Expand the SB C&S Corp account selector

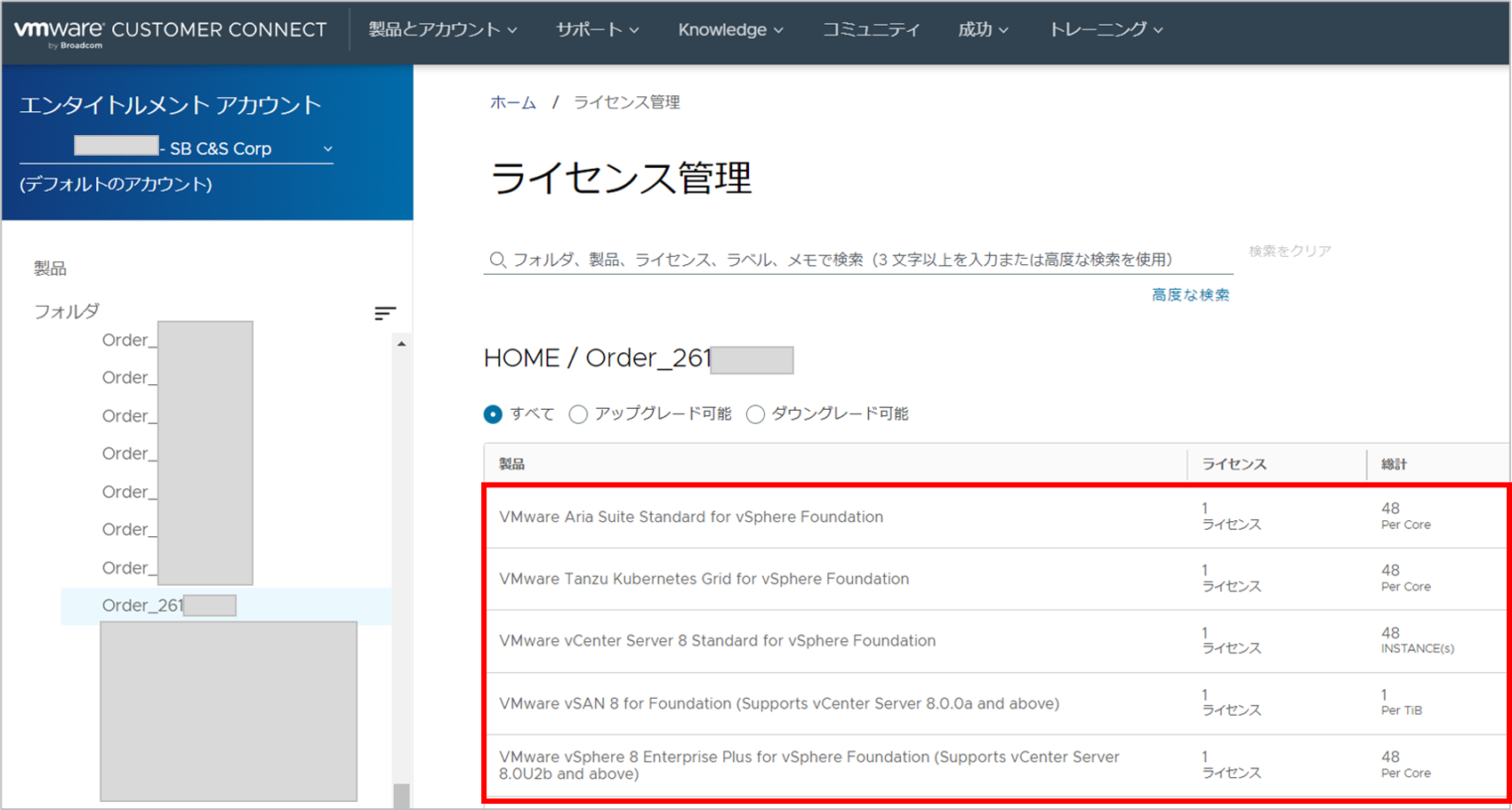176,148
